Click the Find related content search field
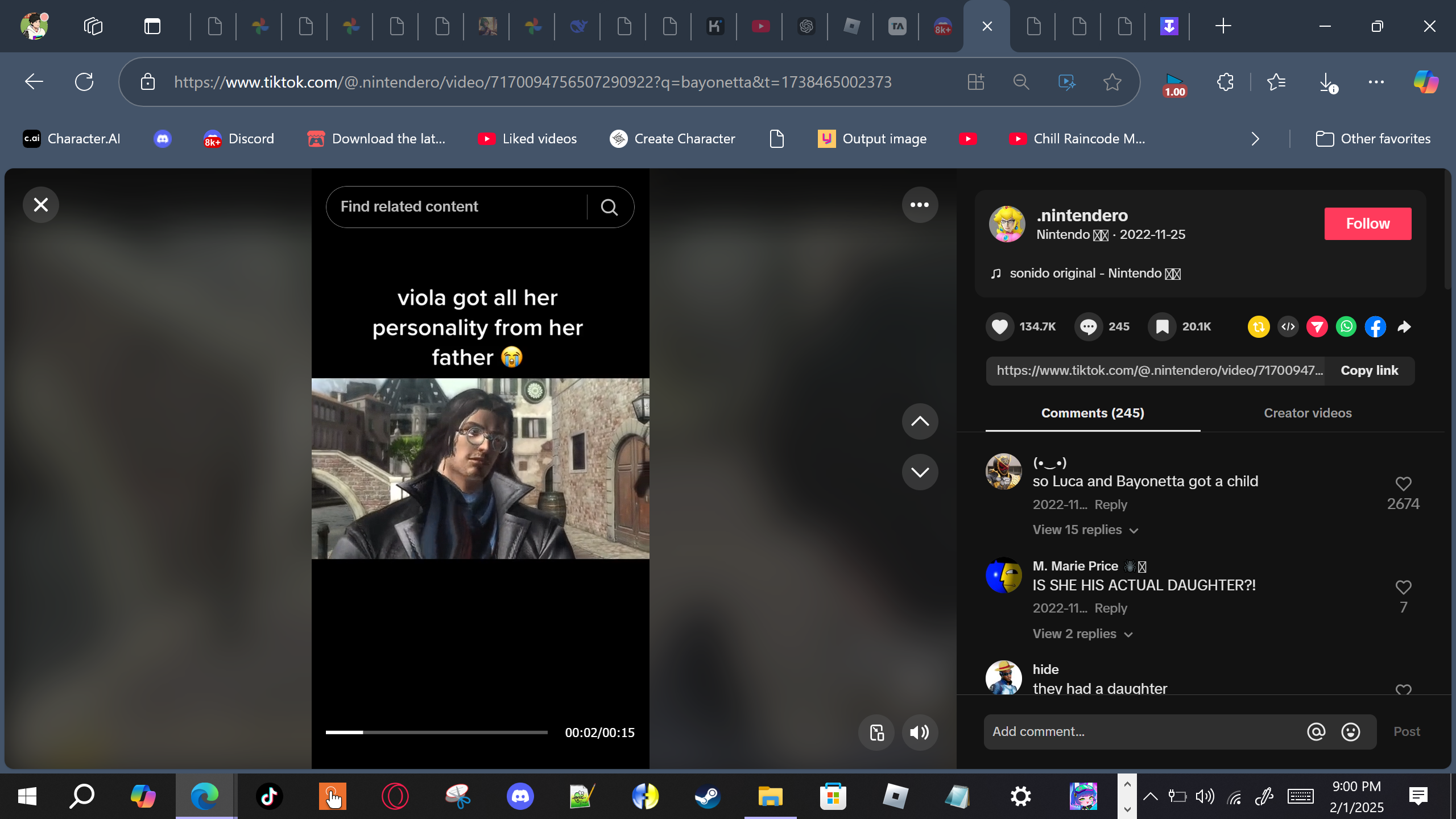The image size is (1456, 819). tap(455, 206)
